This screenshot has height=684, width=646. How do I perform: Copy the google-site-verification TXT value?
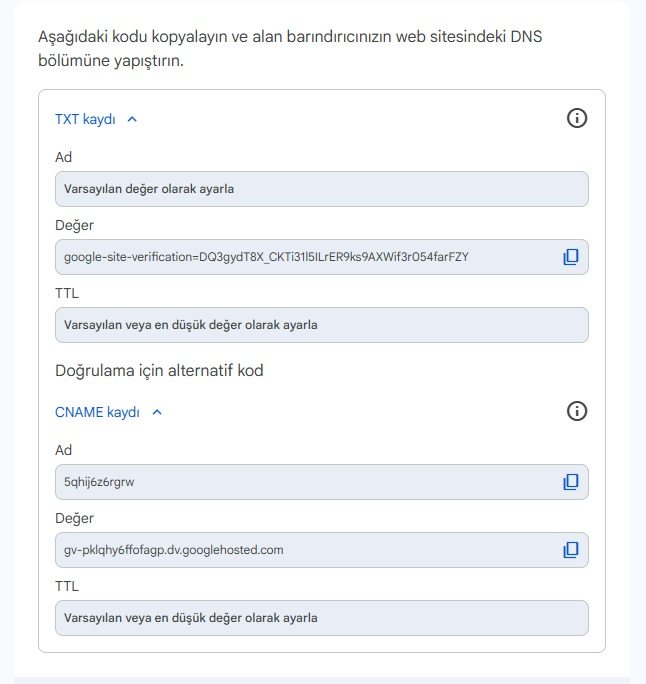pyautogui.click(x=571, y=257)
